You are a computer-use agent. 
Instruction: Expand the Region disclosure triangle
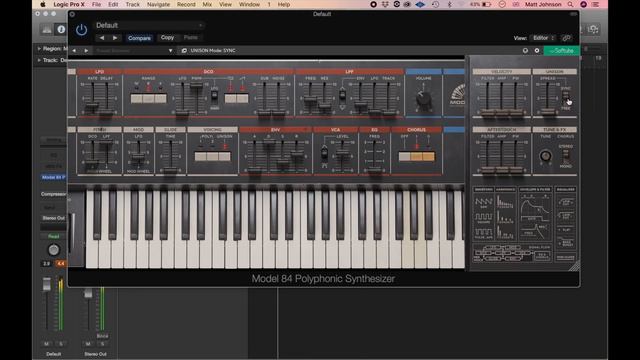point(39,49)
